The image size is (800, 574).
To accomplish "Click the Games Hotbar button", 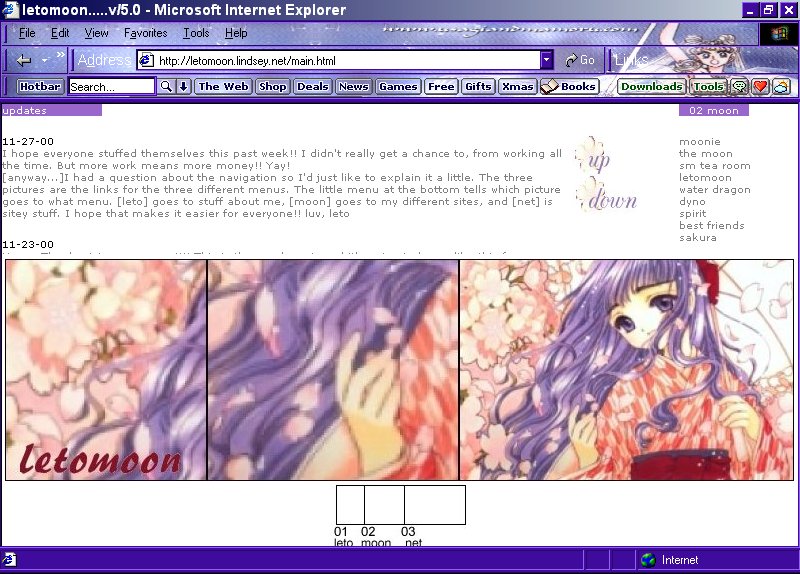I will [x=398, y=87].
